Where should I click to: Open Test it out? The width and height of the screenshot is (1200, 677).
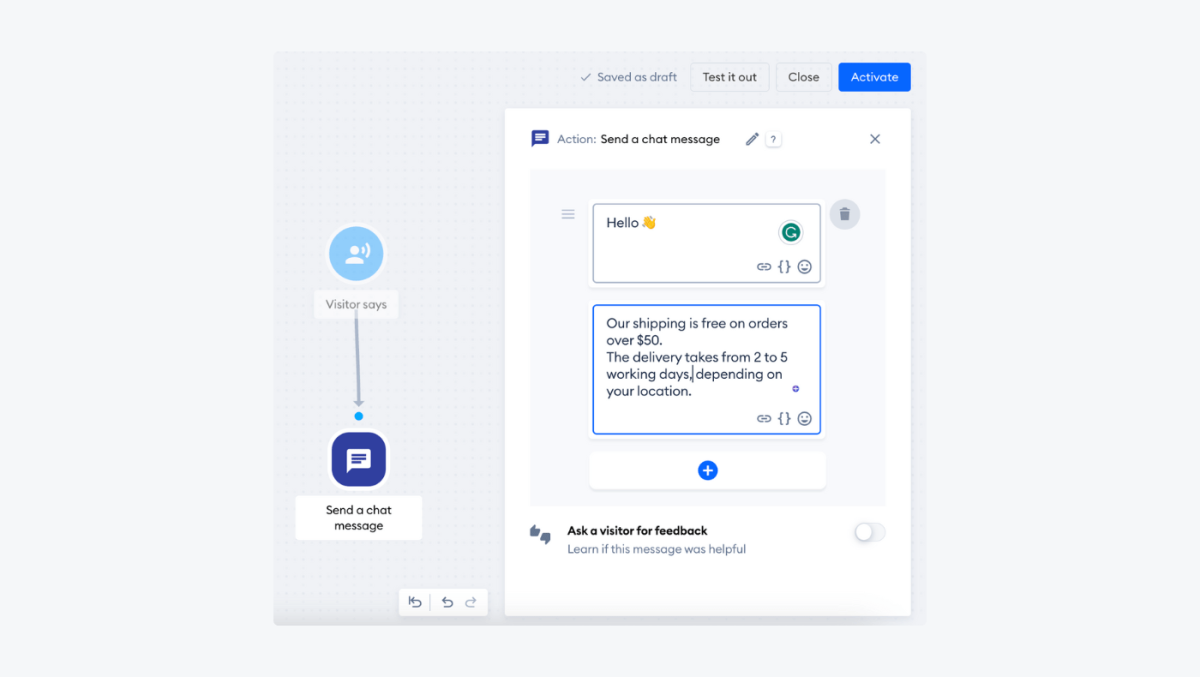pyautogui.click(x=729, y=77)
